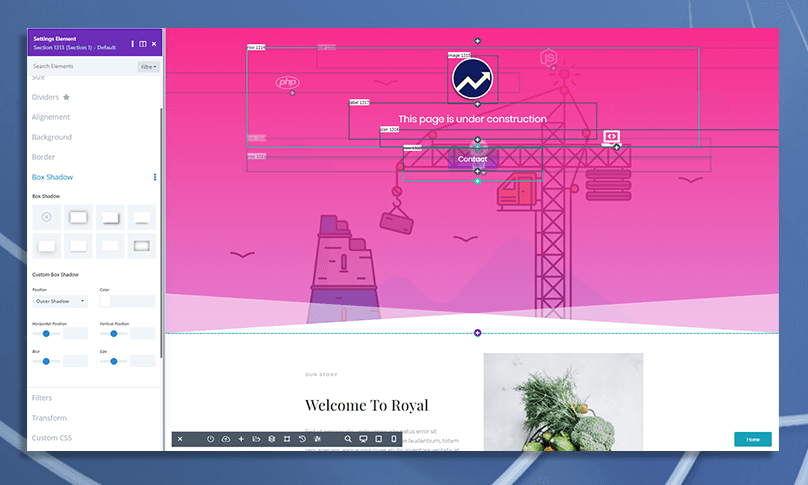Expand the Filters settings section
Screen dimensions: 808x485
point(42,398)
